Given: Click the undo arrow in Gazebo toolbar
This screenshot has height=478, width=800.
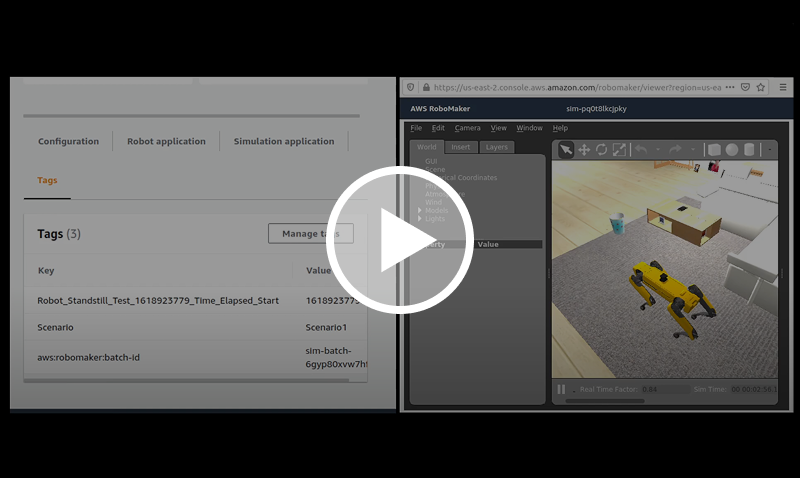Looking at the screenshot, I should pos(641,149).
